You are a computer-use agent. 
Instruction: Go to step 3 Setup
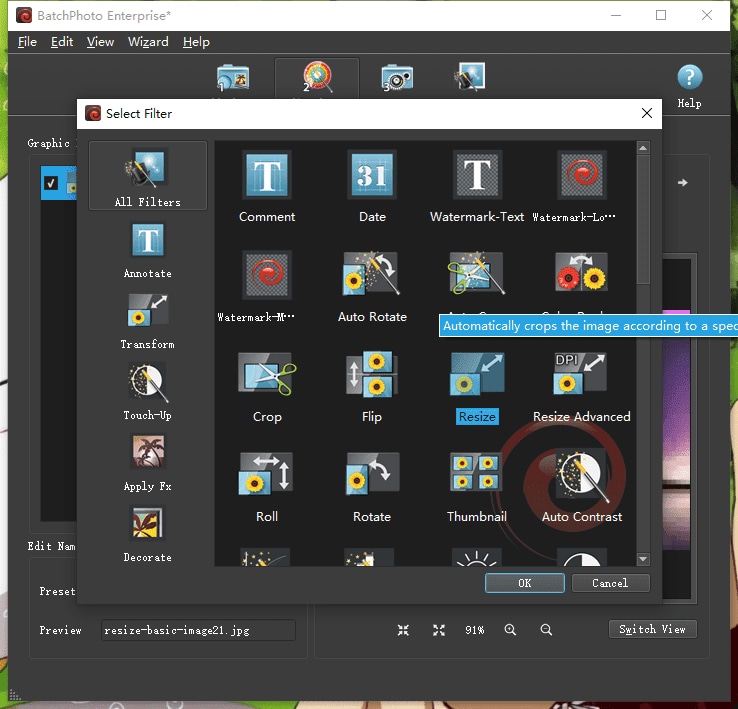coord(397,78)
